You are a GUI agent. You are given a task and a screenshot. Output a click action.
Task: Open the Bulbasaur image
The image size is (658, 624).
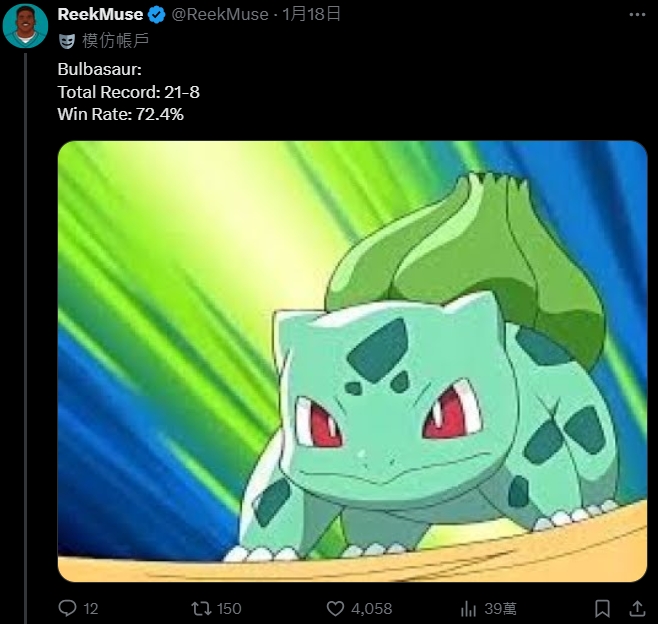[352, 361]
